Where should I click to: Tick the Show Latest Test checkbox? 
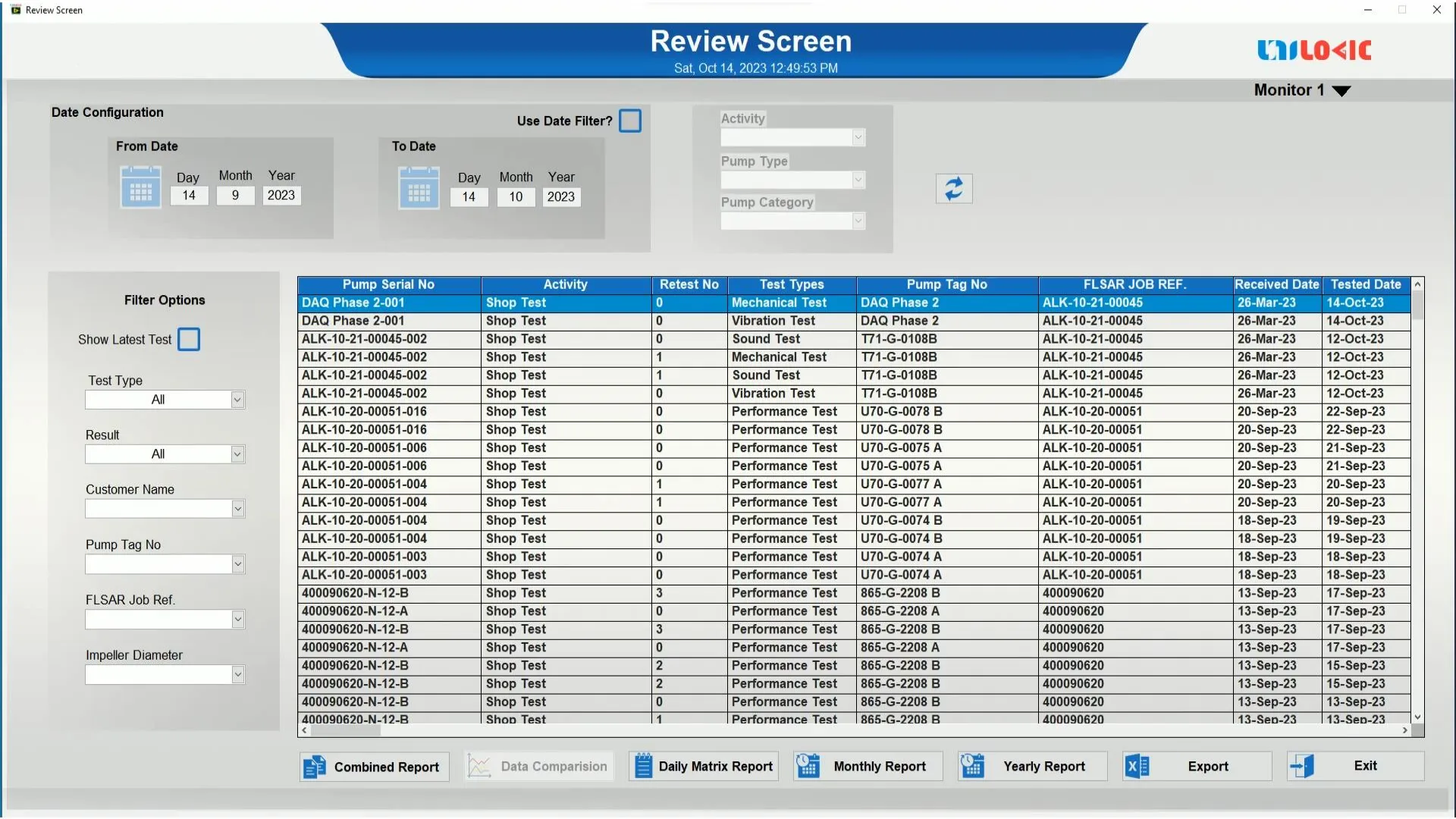click(x=189, y=339)
